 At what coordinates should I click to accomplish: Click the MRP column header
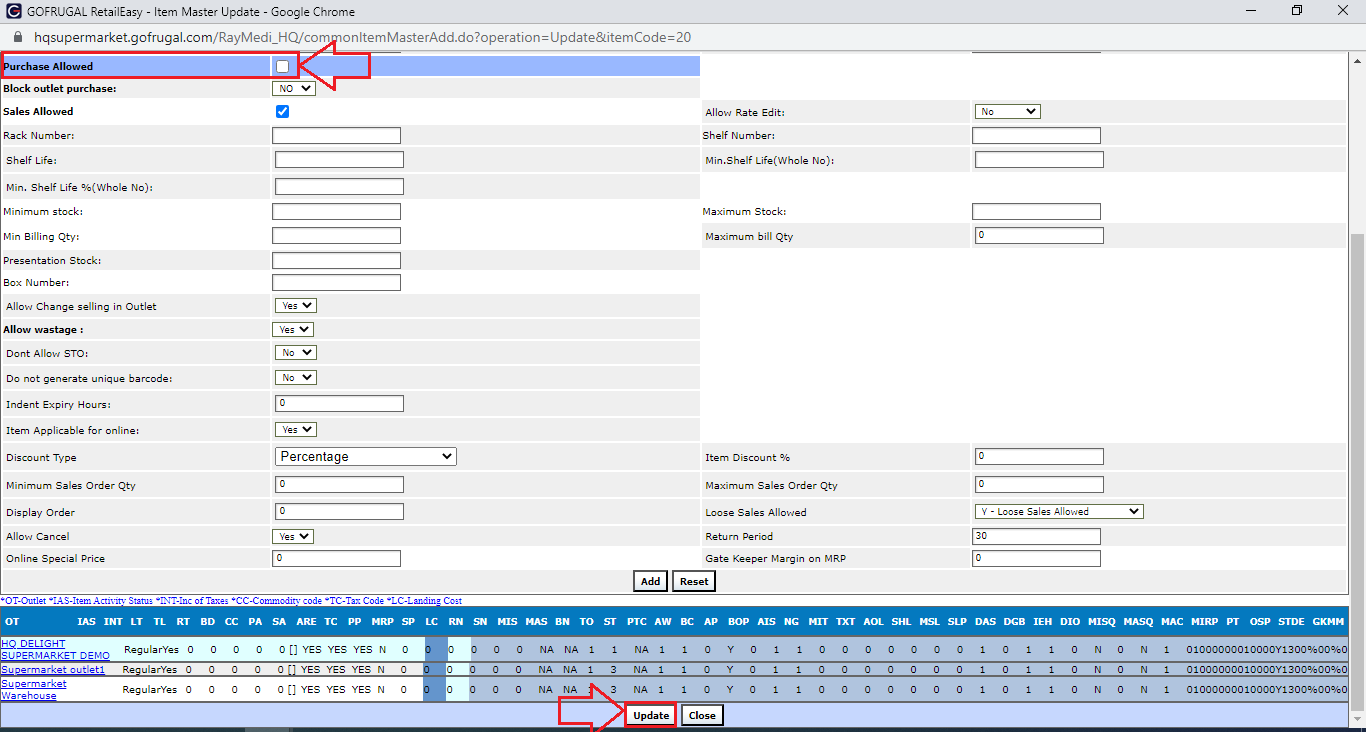coord(382,622)
